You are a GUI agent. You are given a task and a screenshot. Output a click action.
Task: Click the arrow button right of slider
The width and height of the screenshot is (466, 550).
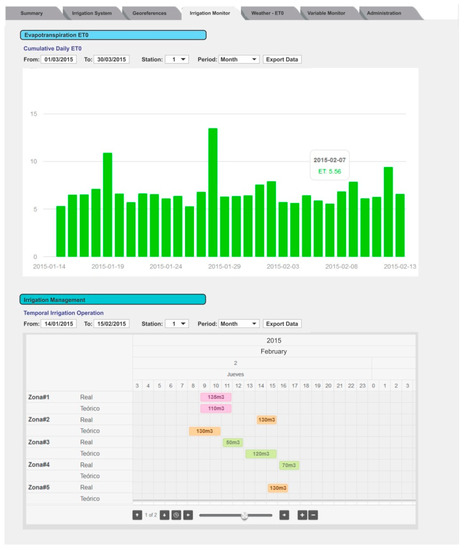(x=284, y=515)
